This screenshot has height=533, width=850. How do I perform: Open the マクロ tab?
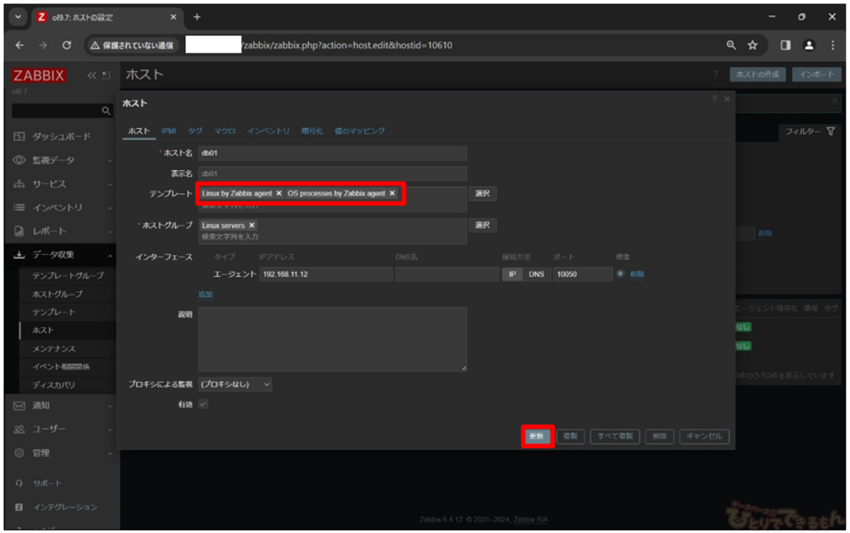[x=225, y=131]
